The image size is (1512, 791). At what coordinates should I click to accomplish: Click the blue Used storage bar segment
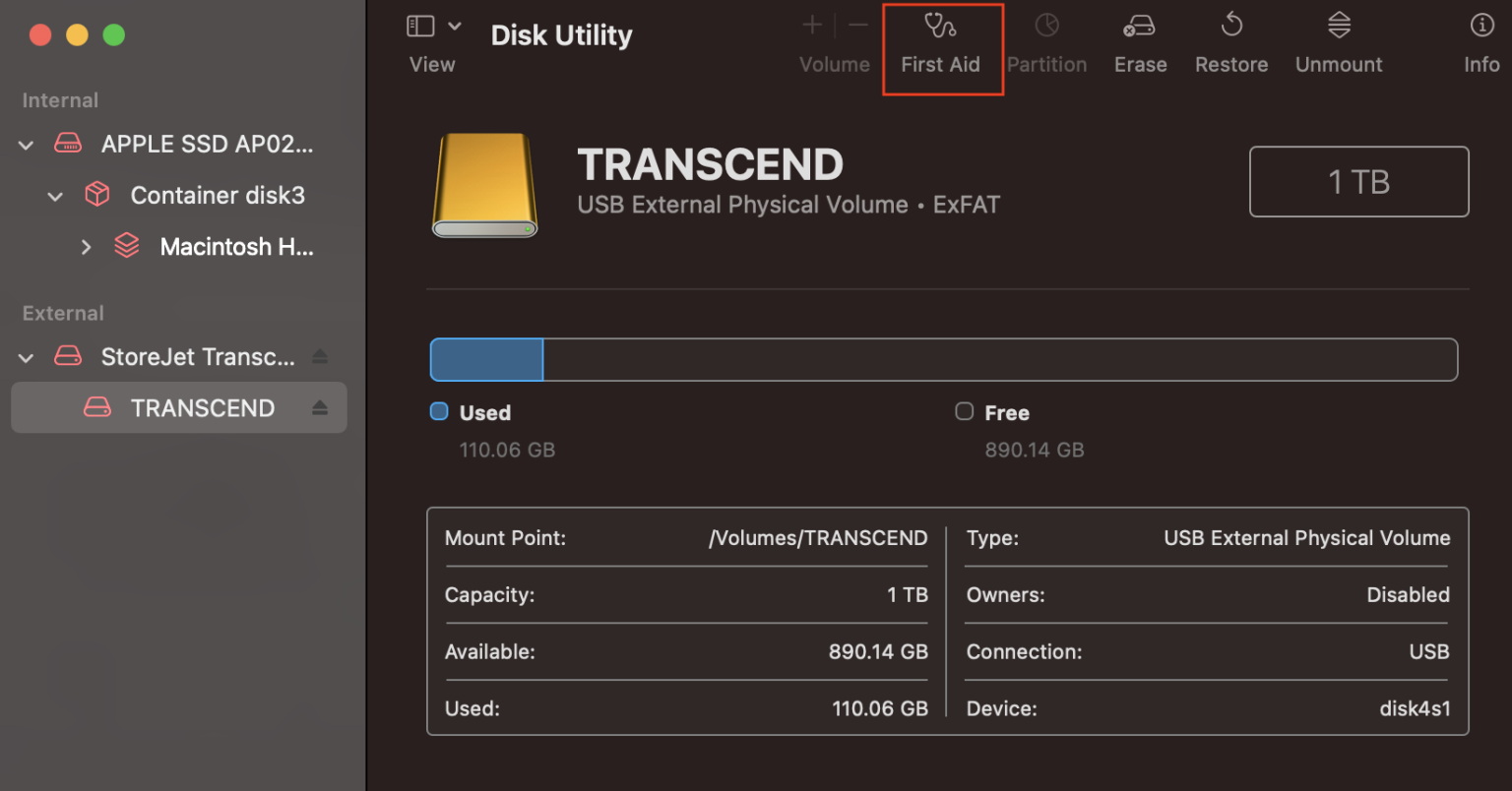pos(486,360)
